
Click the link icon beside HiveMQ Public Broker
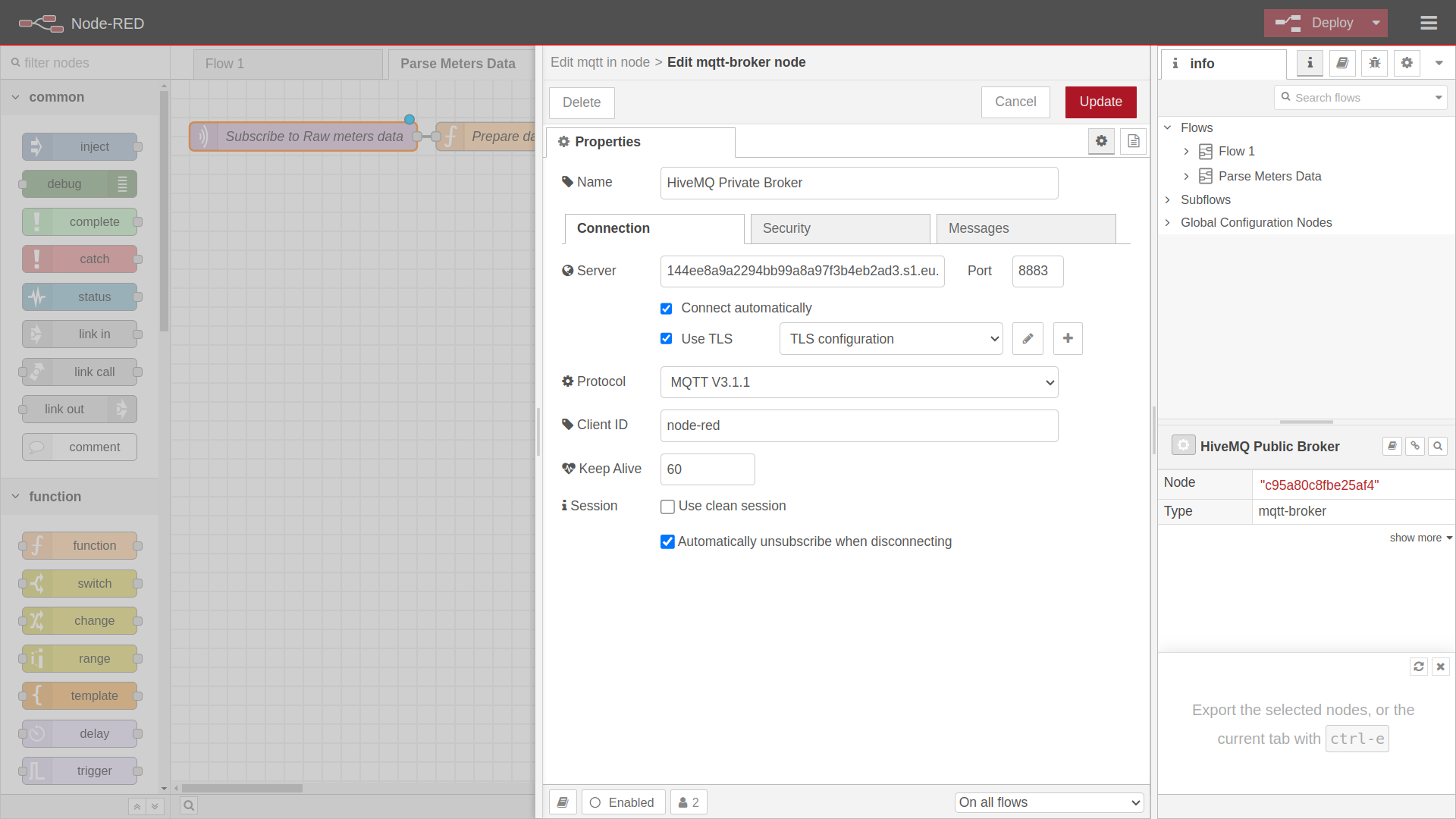[1415, 446]
